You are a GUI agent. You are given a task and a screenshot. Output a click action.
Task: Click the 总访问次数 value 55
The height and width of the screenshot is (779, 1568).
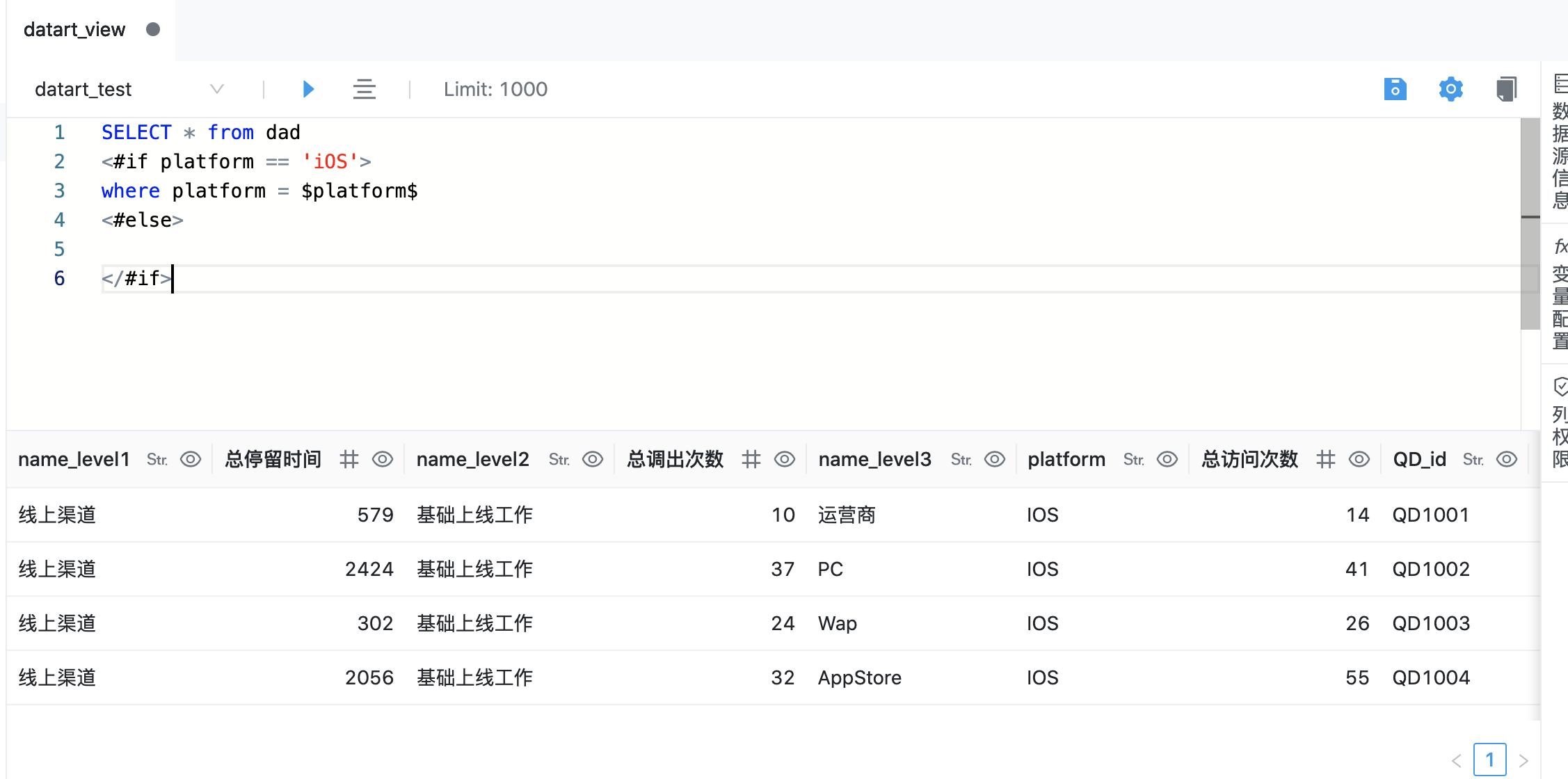[x=1357, y=677]
